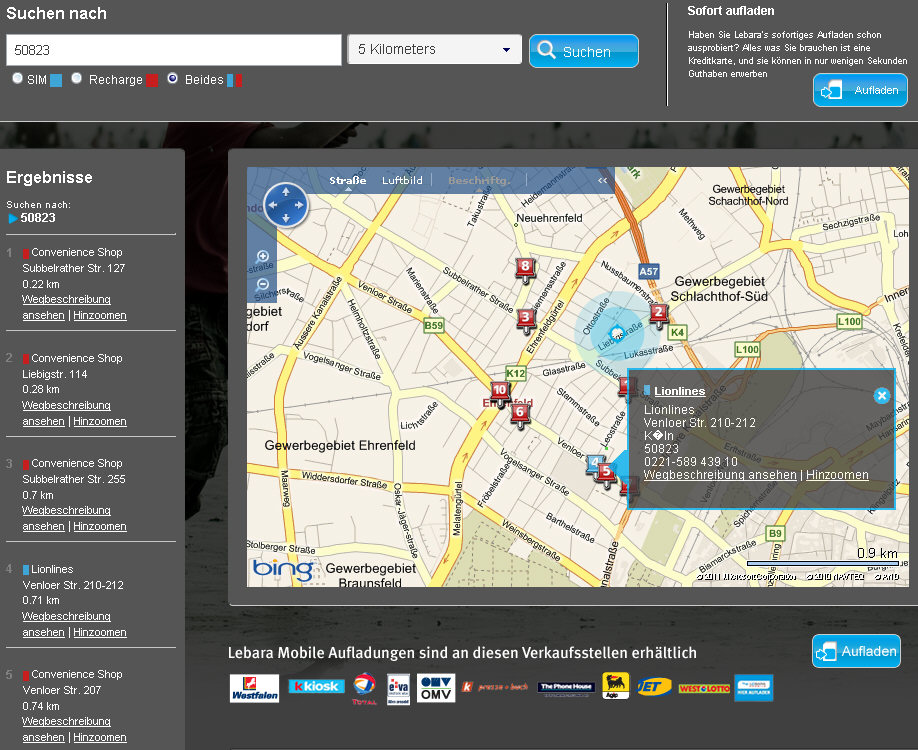The image size is (918, 750).
Task: Click Aufladen button under Sofort aufladen
Action: click(x=860, y=90)
